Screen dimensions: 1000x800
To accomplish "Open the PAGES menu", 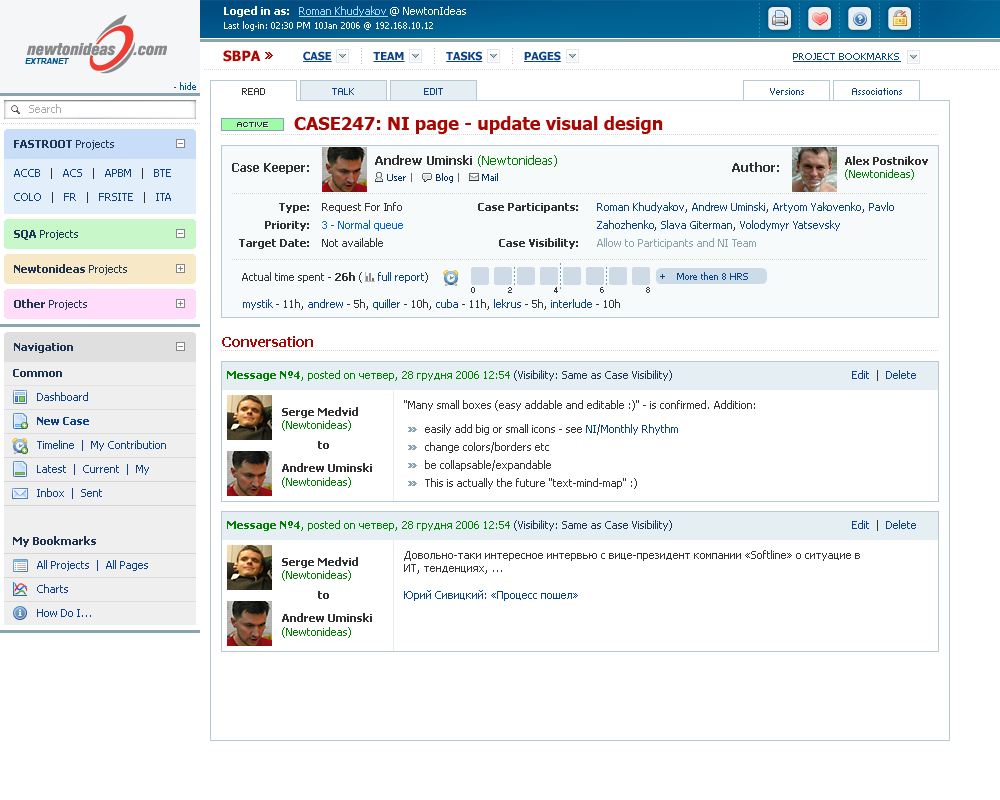I will tap(542, 56).
